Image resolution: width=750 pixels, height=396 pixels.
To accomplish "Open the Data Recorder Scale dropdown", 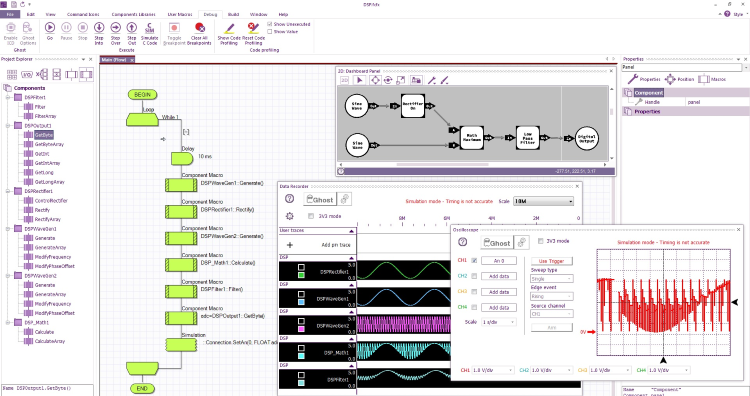I will (543, 201).
